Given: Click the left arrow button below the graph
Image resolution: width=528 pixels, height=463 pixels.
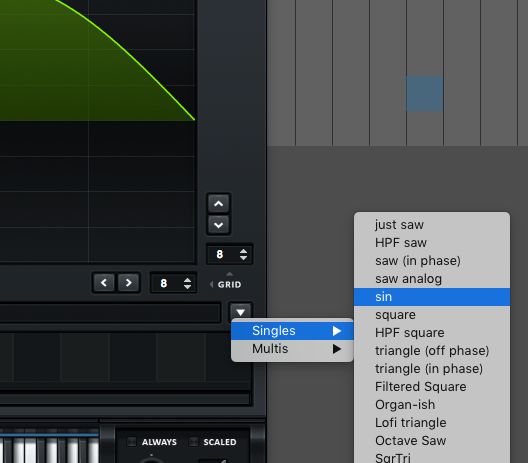Looking at the screenshot, I should (104, 283).
